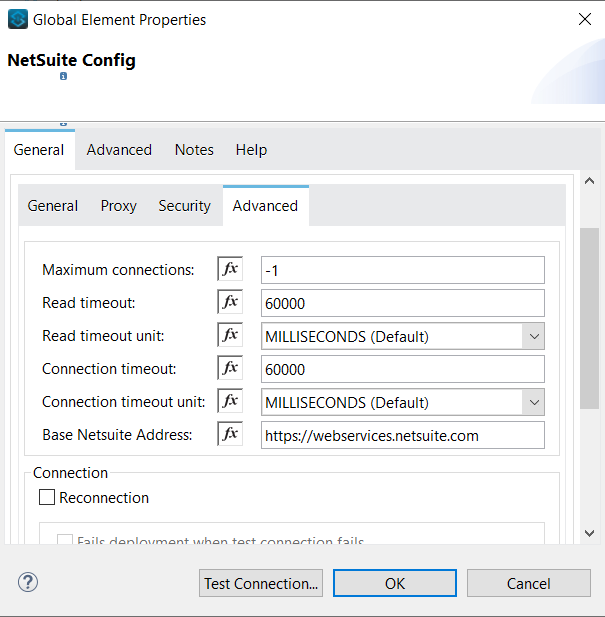Click fx button for Connection timeout unit
Screen dimensions: 605x617
(x=230, y=401)
